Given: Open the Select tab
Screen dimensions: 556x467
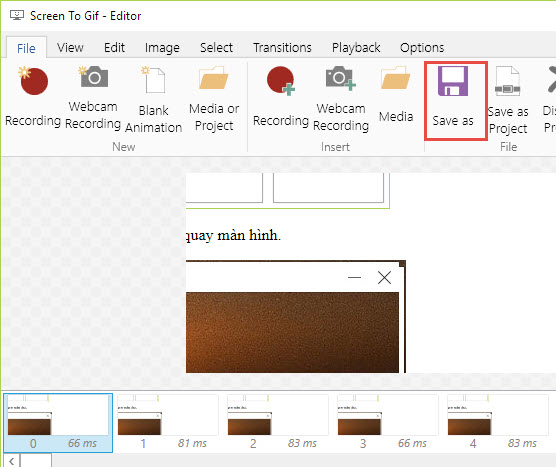Looking at the screenshot, I should (216, 48).
